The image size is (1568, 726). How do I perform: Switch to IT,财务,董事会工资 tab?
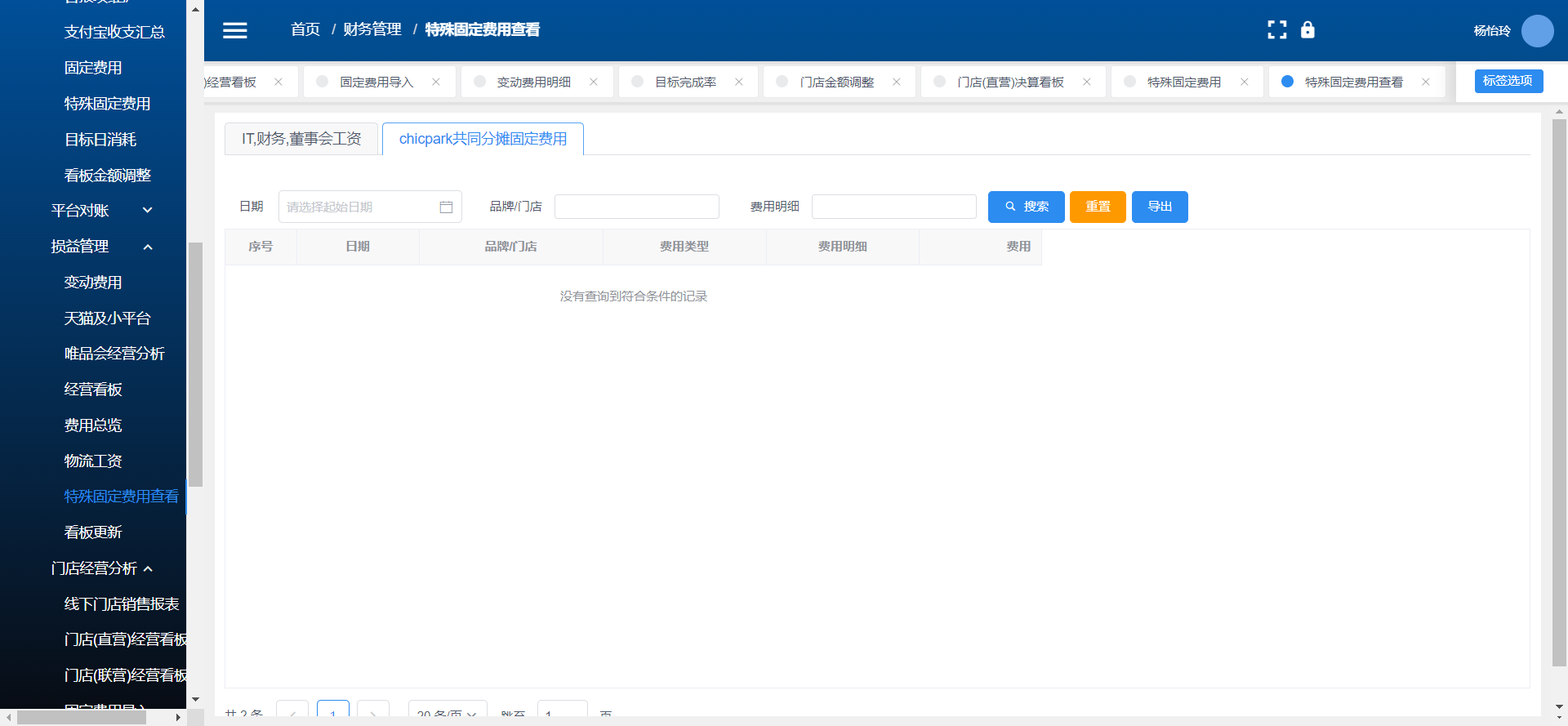click(x=301, y=139)
